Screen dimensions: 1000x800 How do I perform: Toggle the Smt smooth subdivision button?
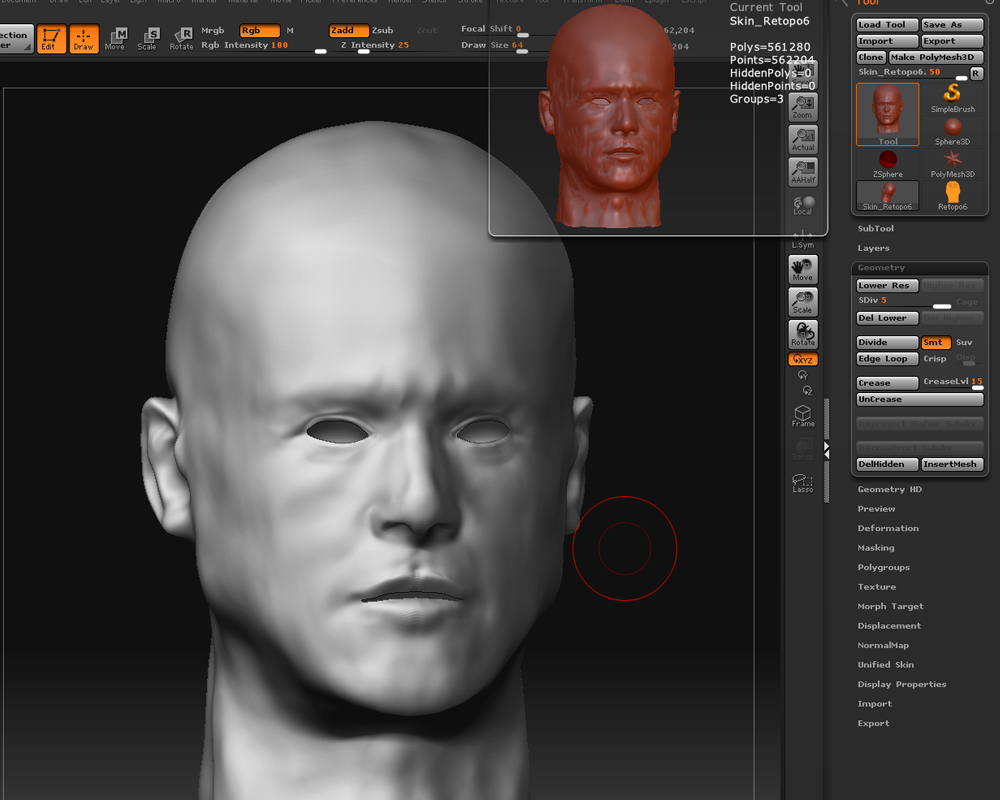pos(934,342)
